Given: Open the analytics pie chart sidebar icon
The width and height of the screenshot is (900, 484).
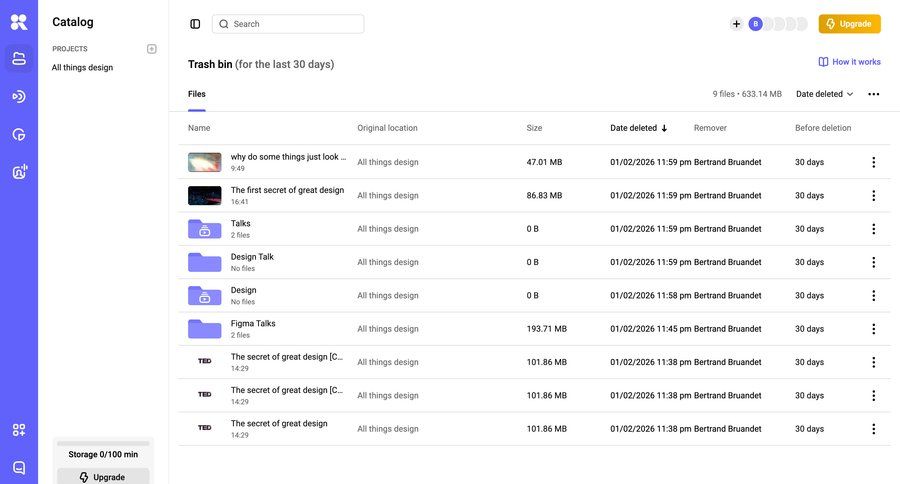Looking at the screenshot, I should (x=19, y=135).
